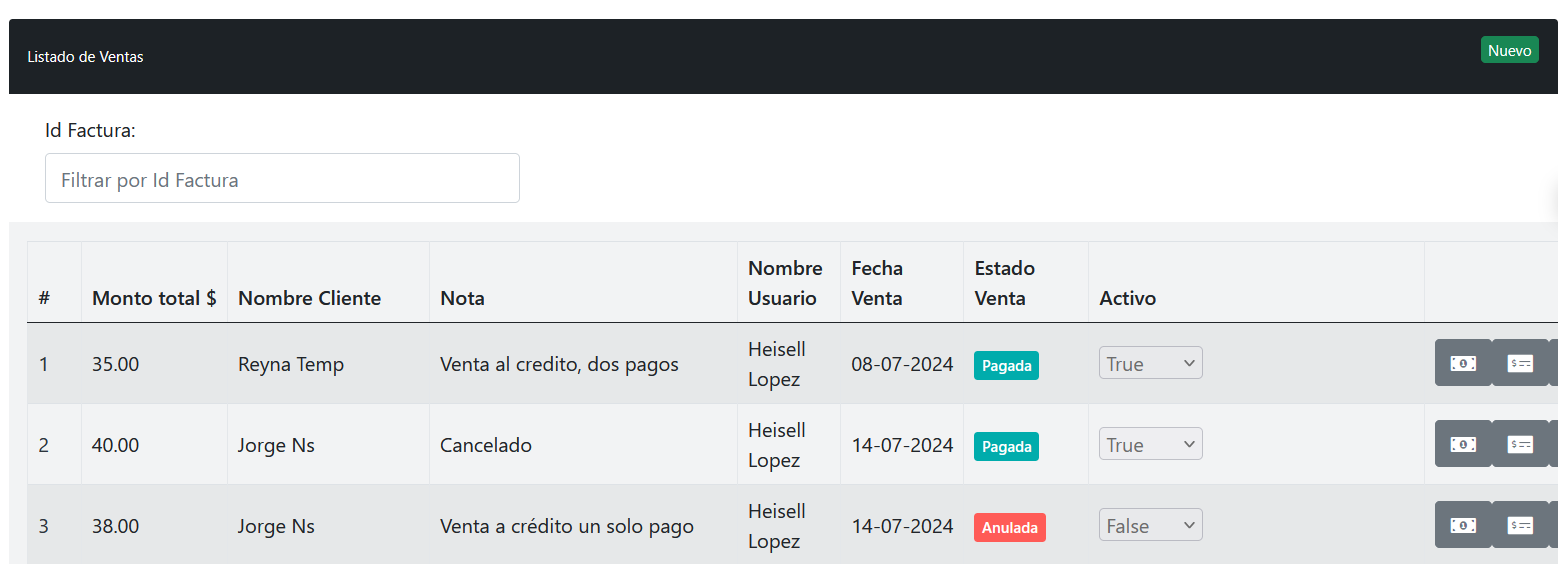The width and height of the screenshot is (1558, 564).
Task: Click Heisell Lopez in row 3
Action: (x=777, y=526)
